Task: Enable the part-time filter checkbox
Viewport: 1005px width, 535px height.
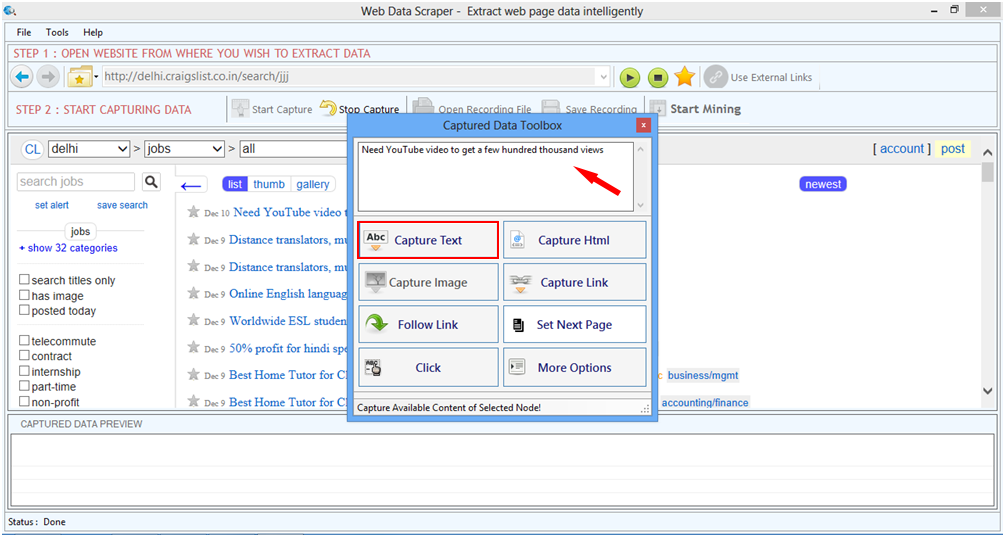Action: (24, 386)
